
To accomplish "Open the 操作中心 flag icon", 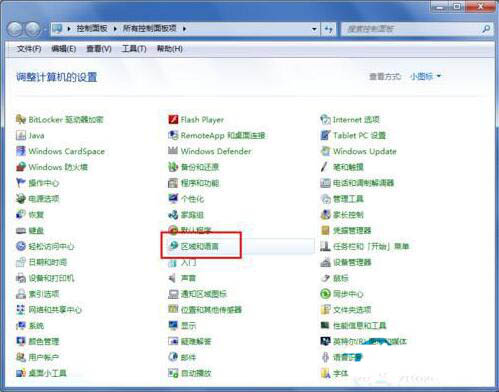I will (21, 183).
